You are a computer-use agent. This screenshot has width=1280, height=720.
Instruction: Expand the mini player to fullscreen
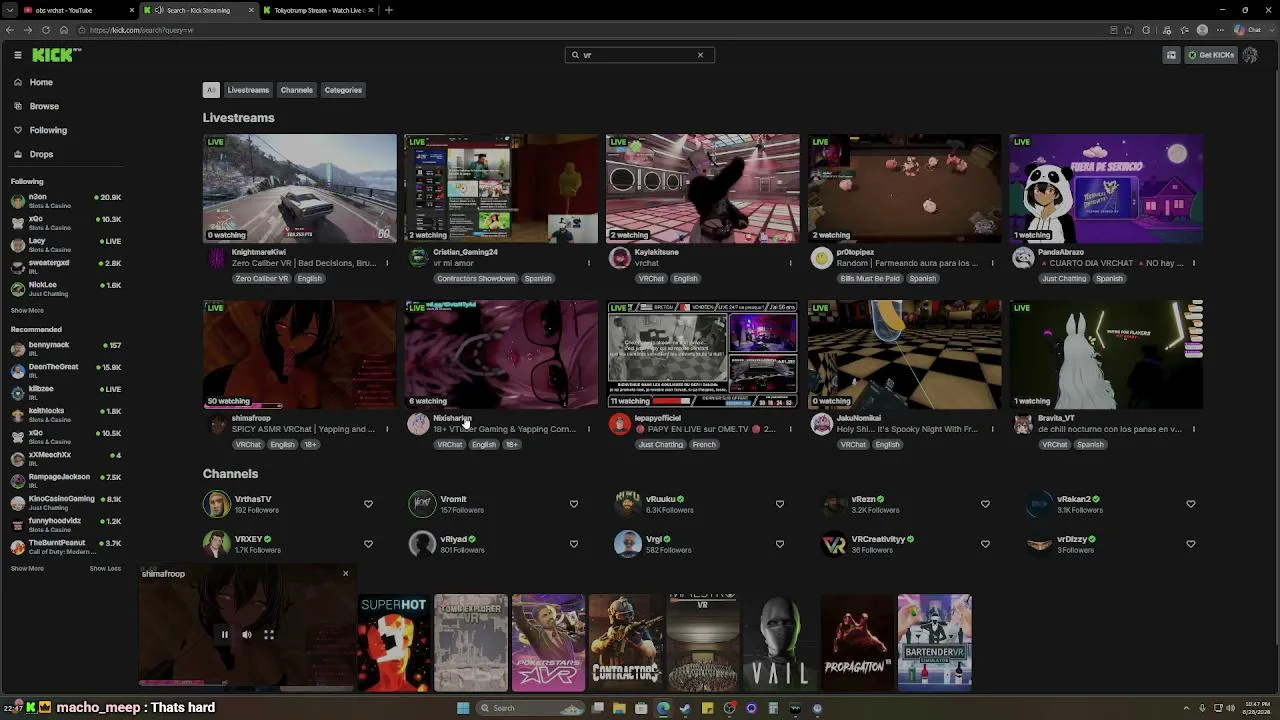269,635
